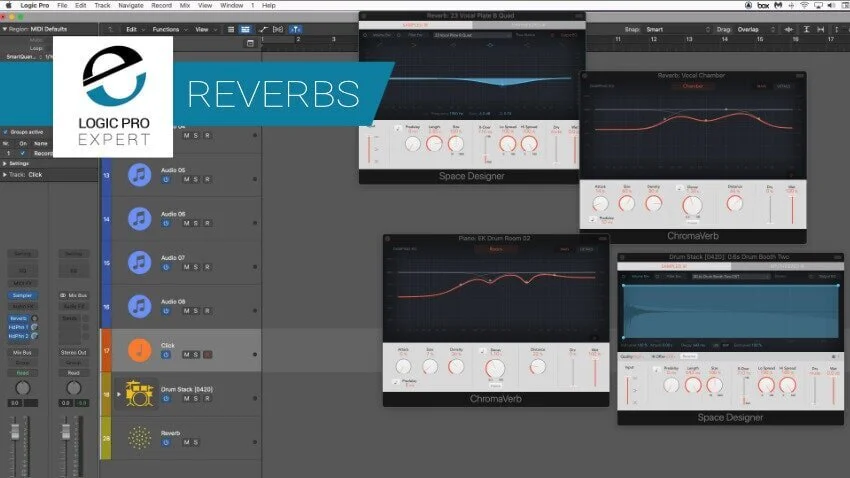Screen dimensions: 850x478
Task: Toggle the Flex brackets icon in toolbar
Action: click(x=278, y=29)
